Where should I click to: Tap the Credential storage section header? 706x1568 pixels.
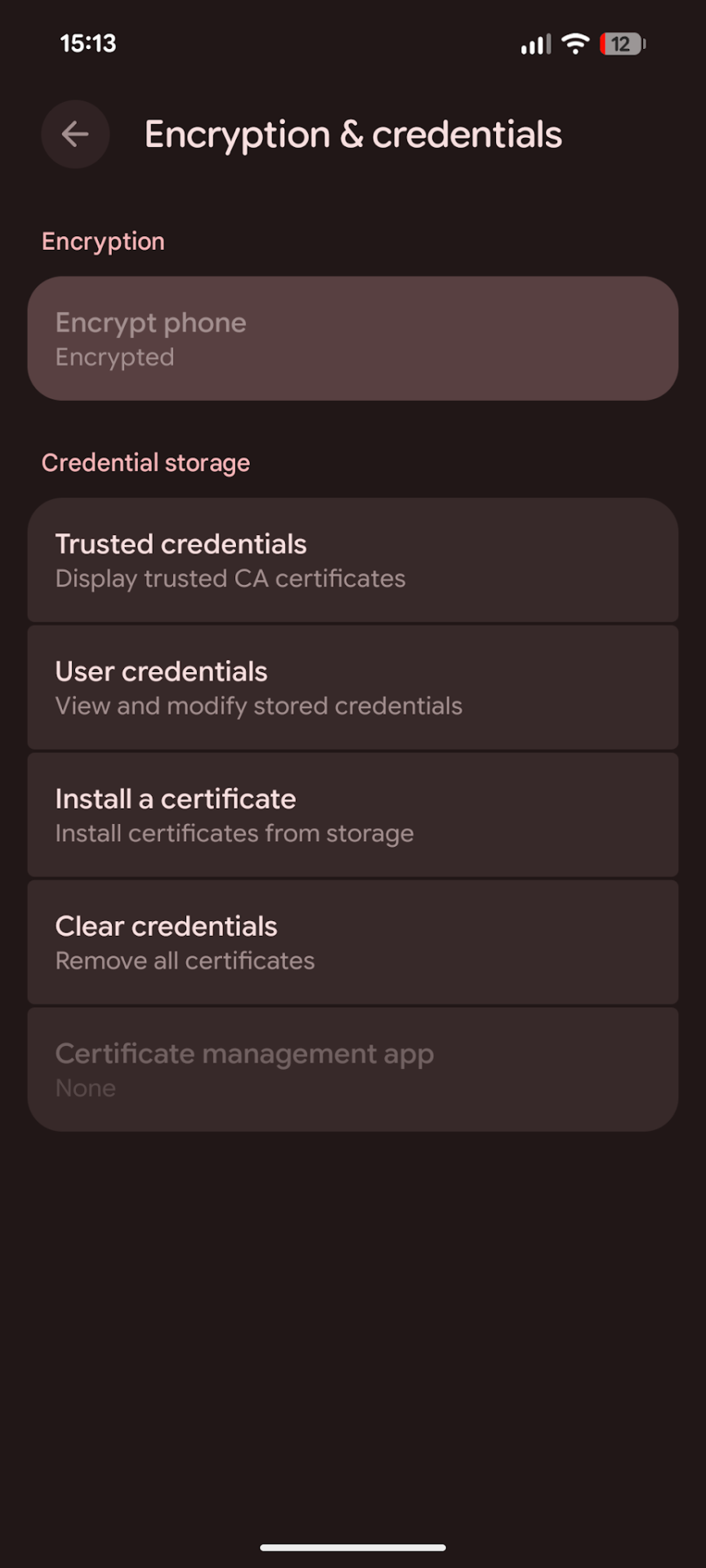(145, 463)
